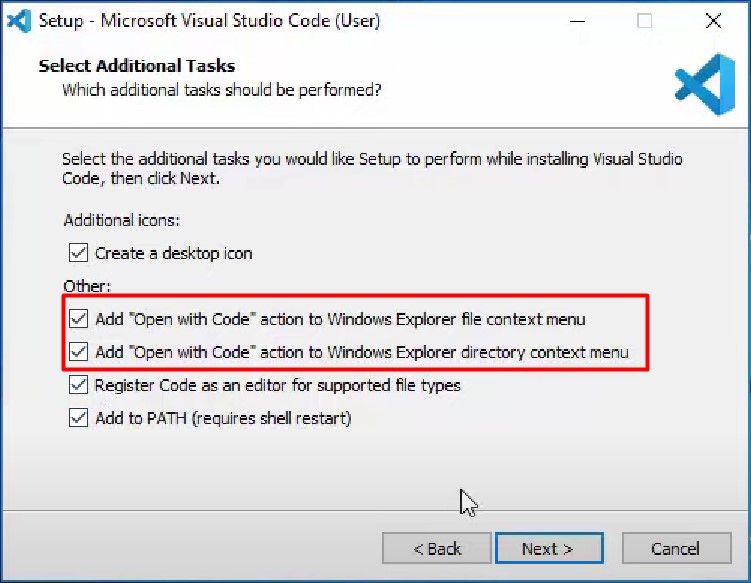The height and width of the screenshot is (583, 751).
Task: Disable the Add to PATH checkbox
Action: [78, 418]
